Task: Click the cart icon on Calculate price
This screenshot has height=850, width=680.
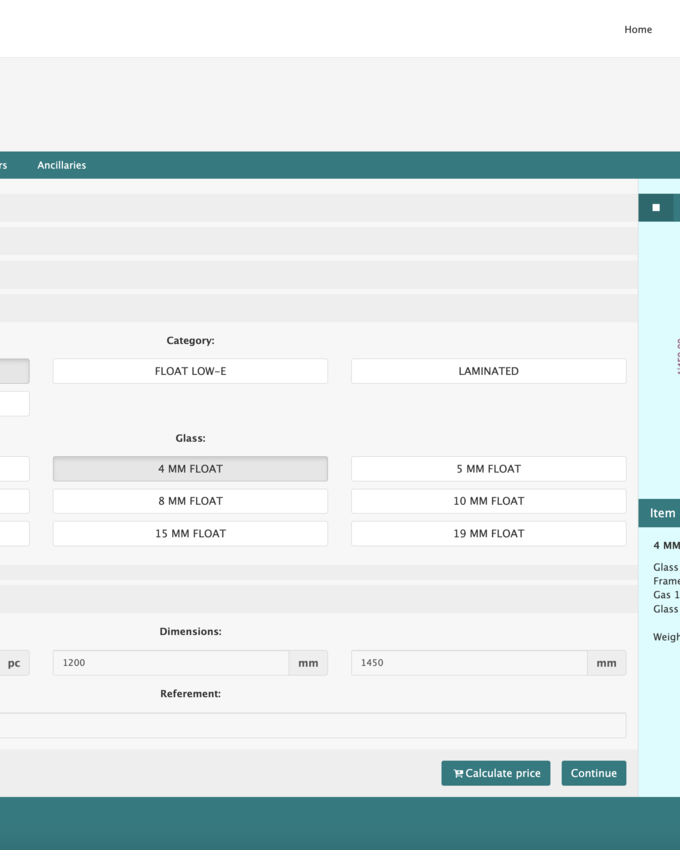Action: (x=458, y=773)
